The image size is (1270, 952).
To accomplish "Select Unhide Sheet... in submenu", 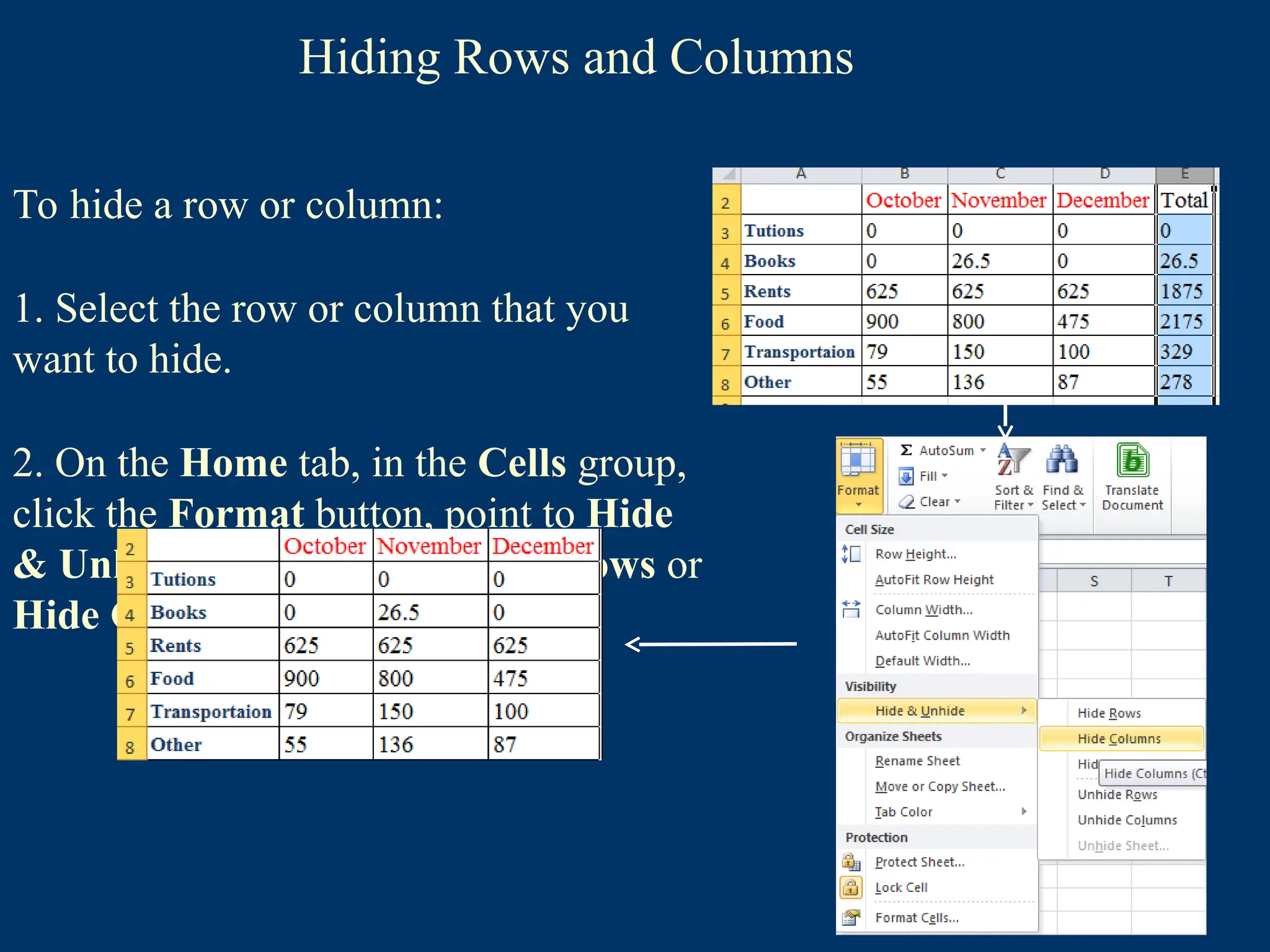I will click(1123, 845).
